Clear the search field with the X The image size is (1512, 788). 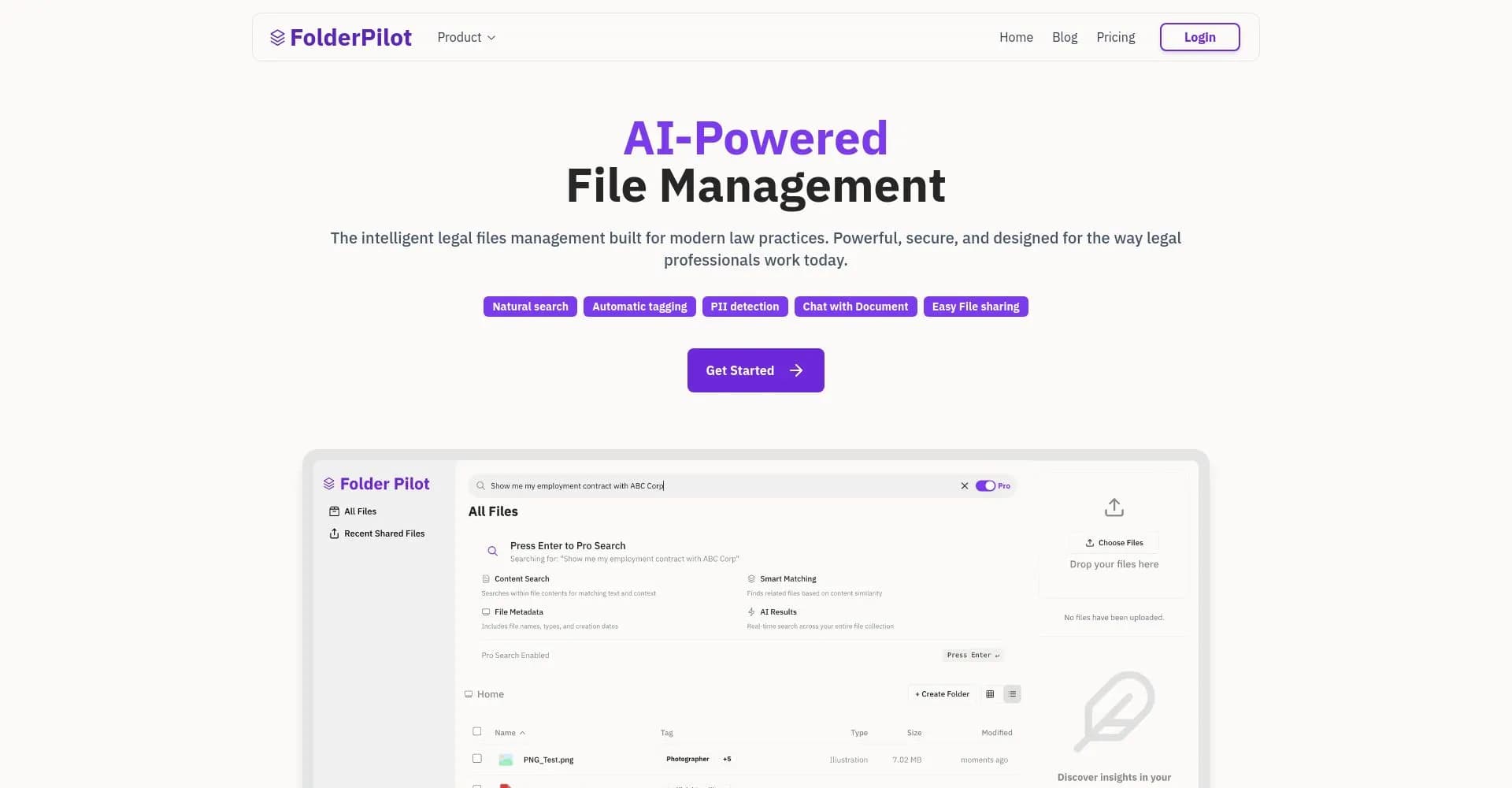click(964, 485)
